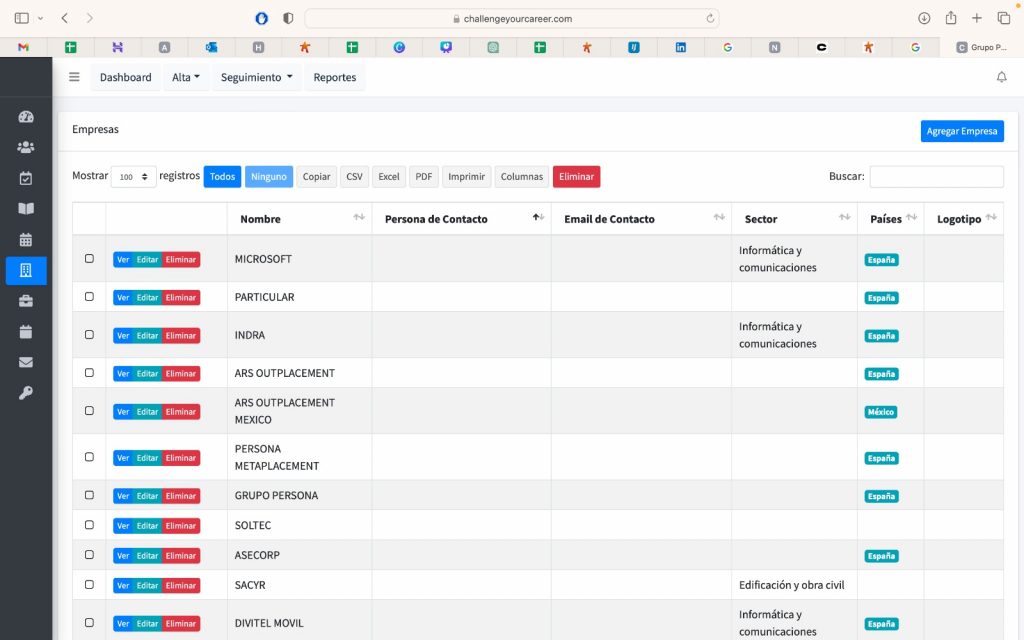Tick the SOLTEC row checkbox
The width and height of the screenshot is (1024, 640).
89,525
